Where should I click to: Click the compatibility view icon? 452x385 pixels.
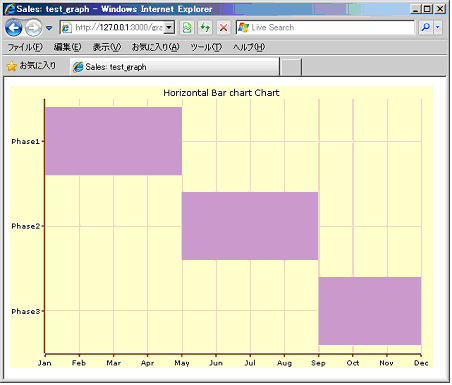click(x=187, y=28)
